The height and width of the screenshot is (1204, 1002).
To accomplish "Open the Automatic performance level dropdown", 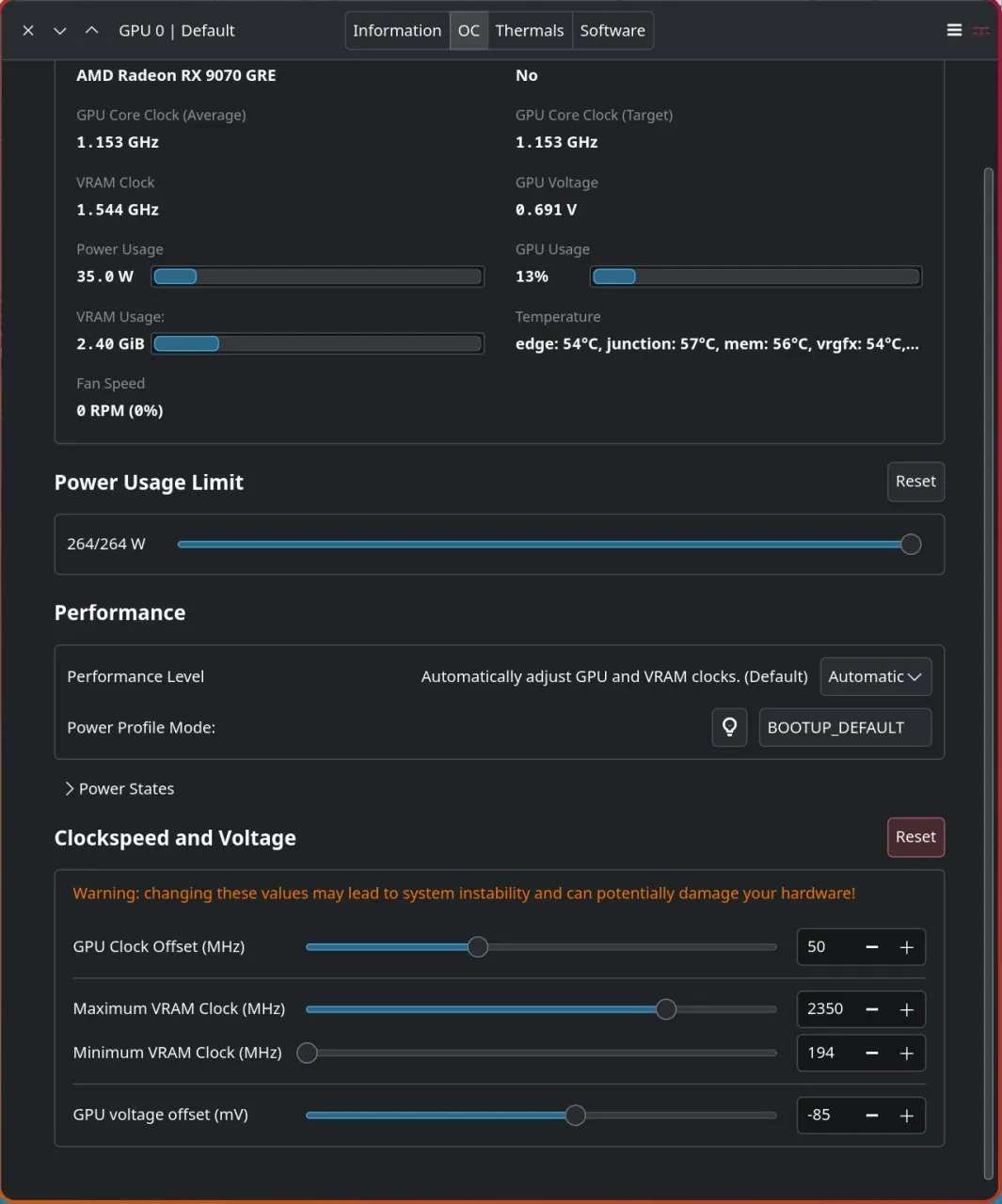I will [875, 676].
